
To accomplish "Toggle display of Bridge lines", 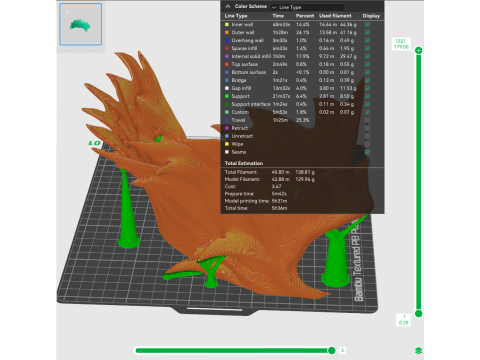I will pos(367,80).
